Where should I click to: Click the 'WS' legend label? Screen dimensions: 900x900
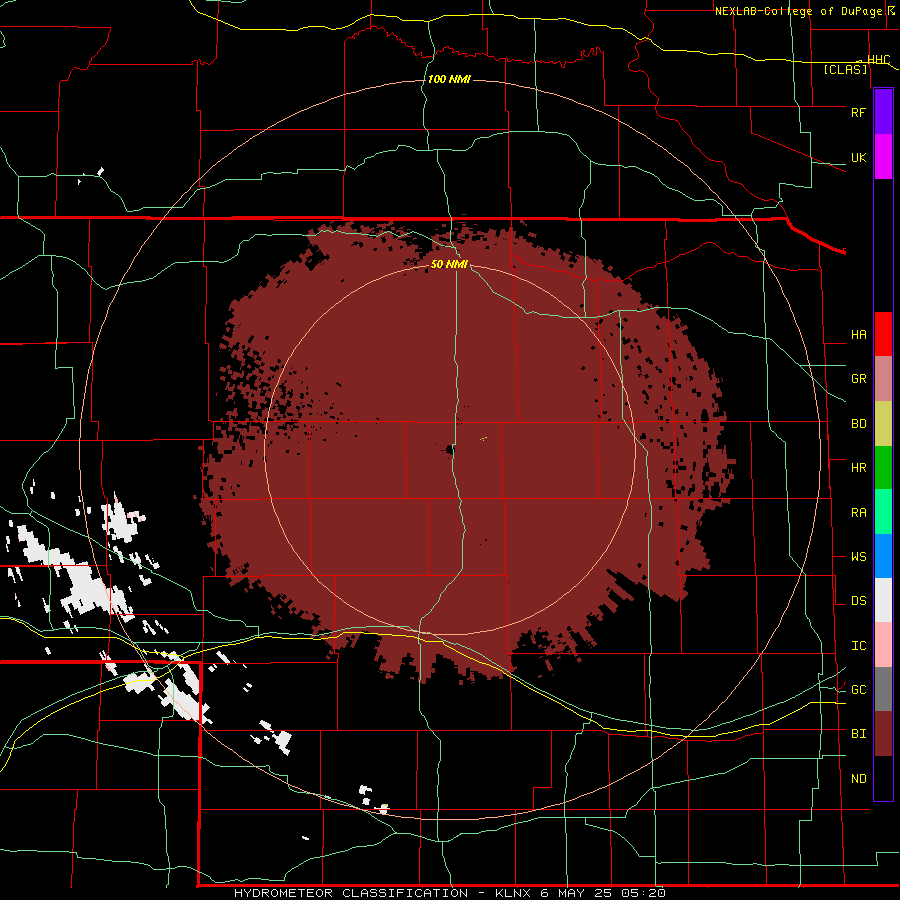point(858,557)
